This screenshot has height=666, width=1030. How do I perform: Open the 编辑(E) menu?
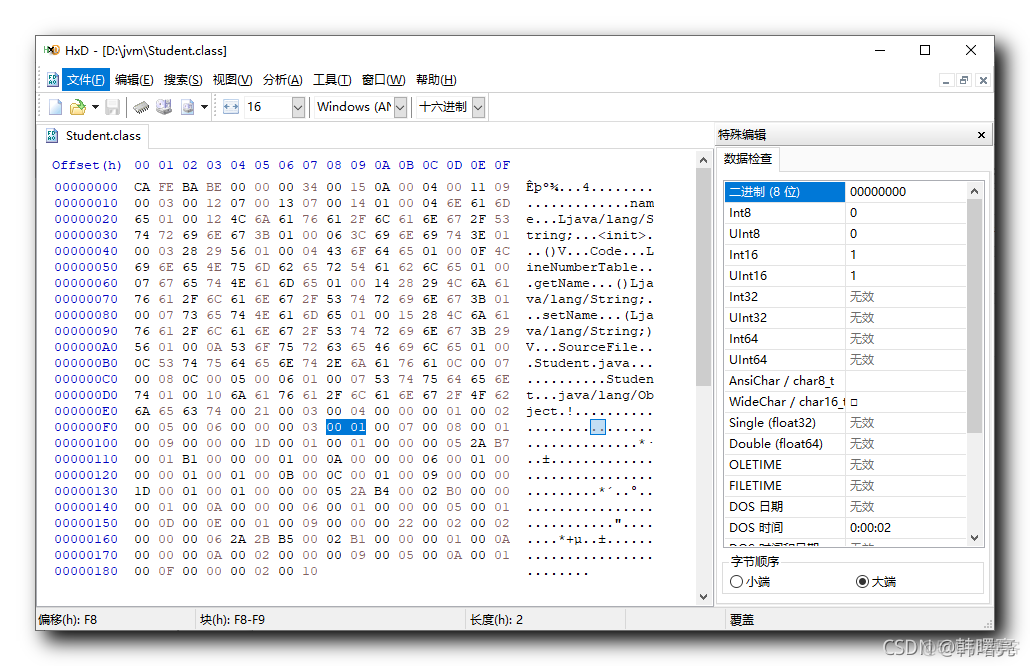[134, 80]
